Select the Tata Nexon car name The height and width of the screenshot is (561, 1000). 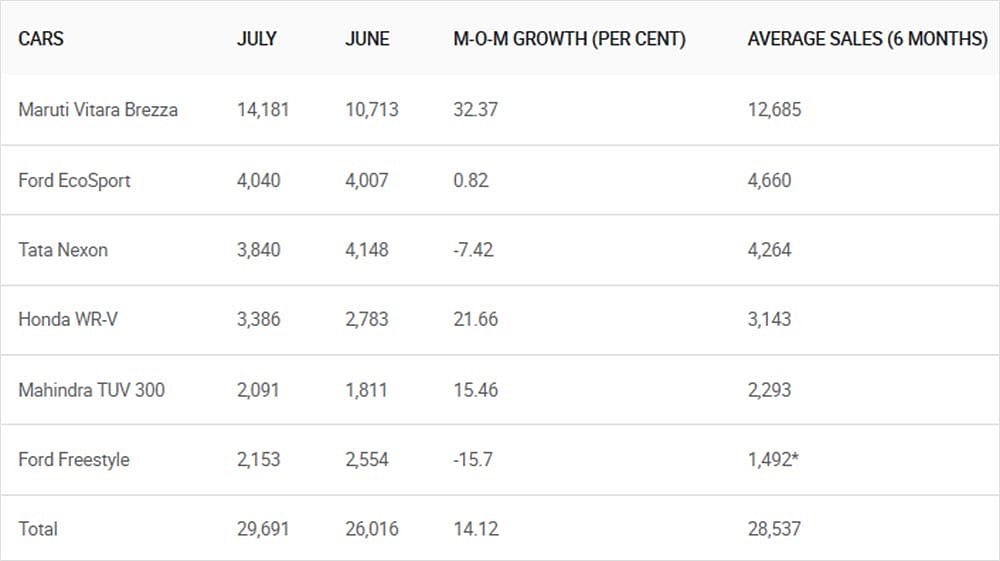63,250
